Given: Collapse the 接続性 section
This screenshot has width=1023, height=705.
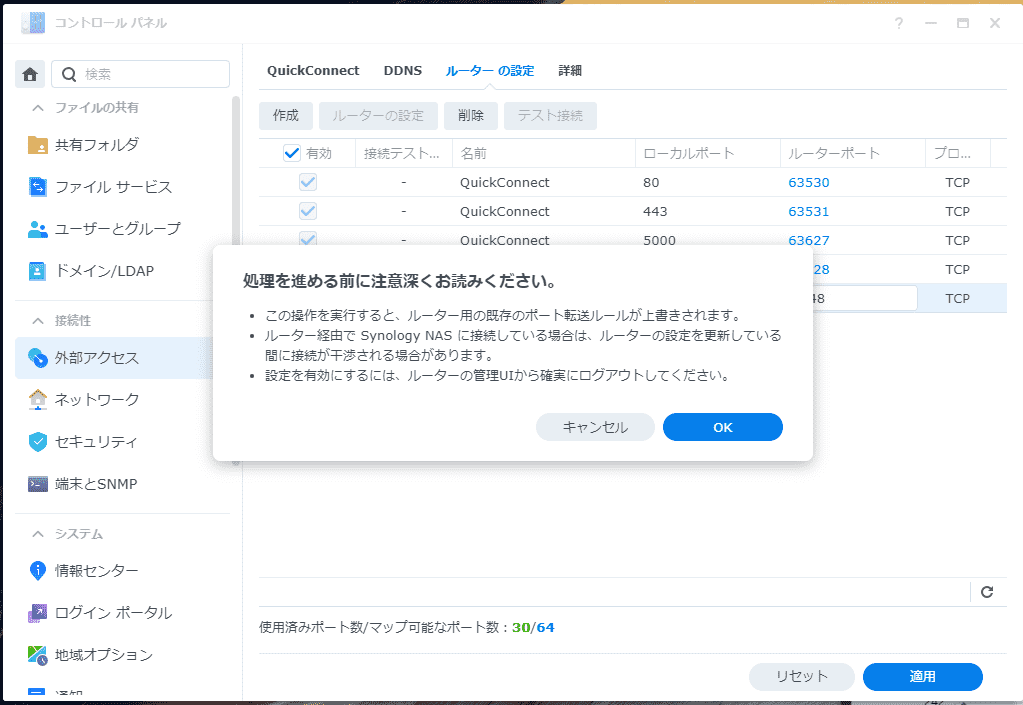Looking at the screenshot, I should tap(38, 321).
